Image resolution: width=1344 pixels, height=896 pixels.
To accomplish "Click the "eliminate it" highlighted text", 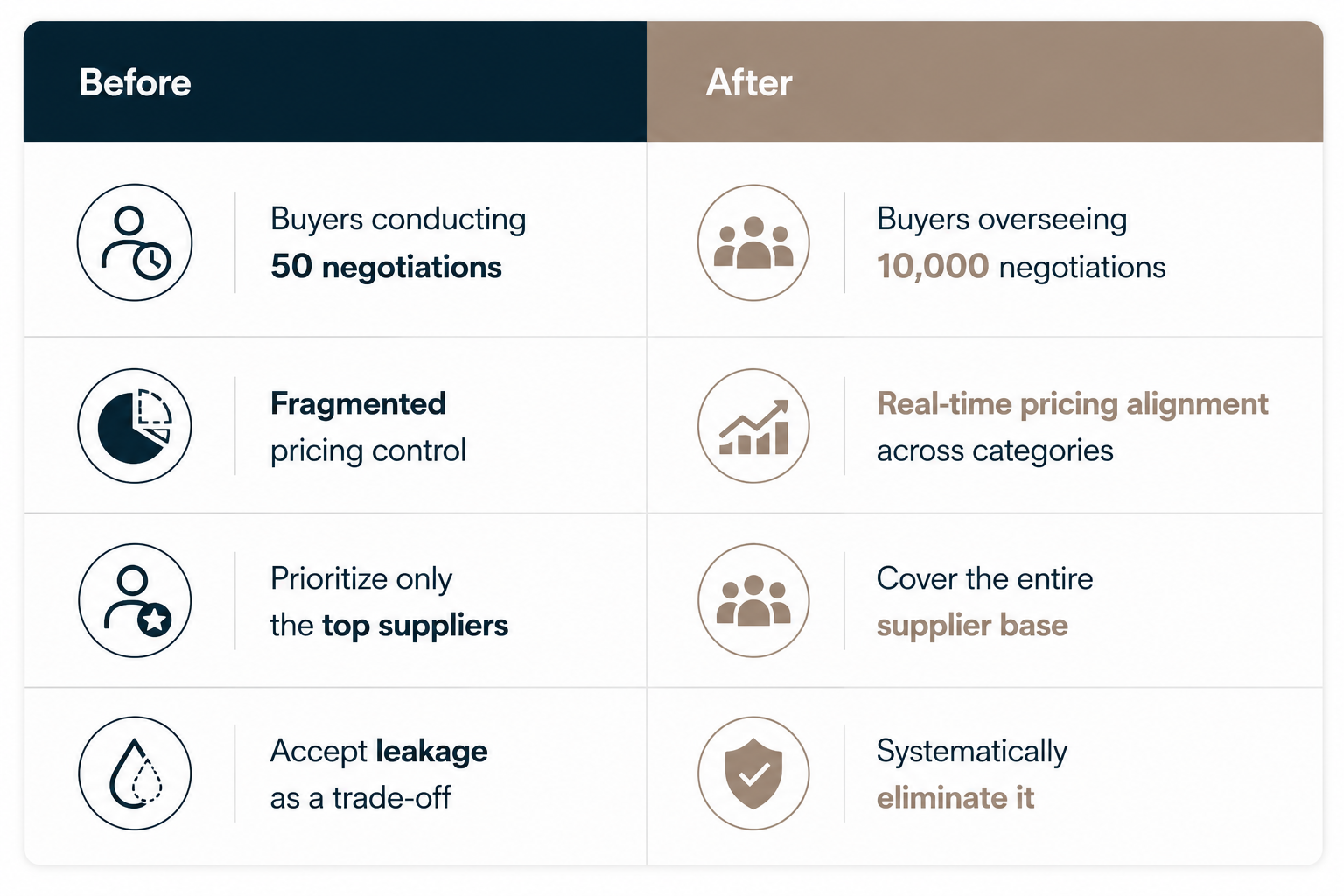I will (955, 798).
